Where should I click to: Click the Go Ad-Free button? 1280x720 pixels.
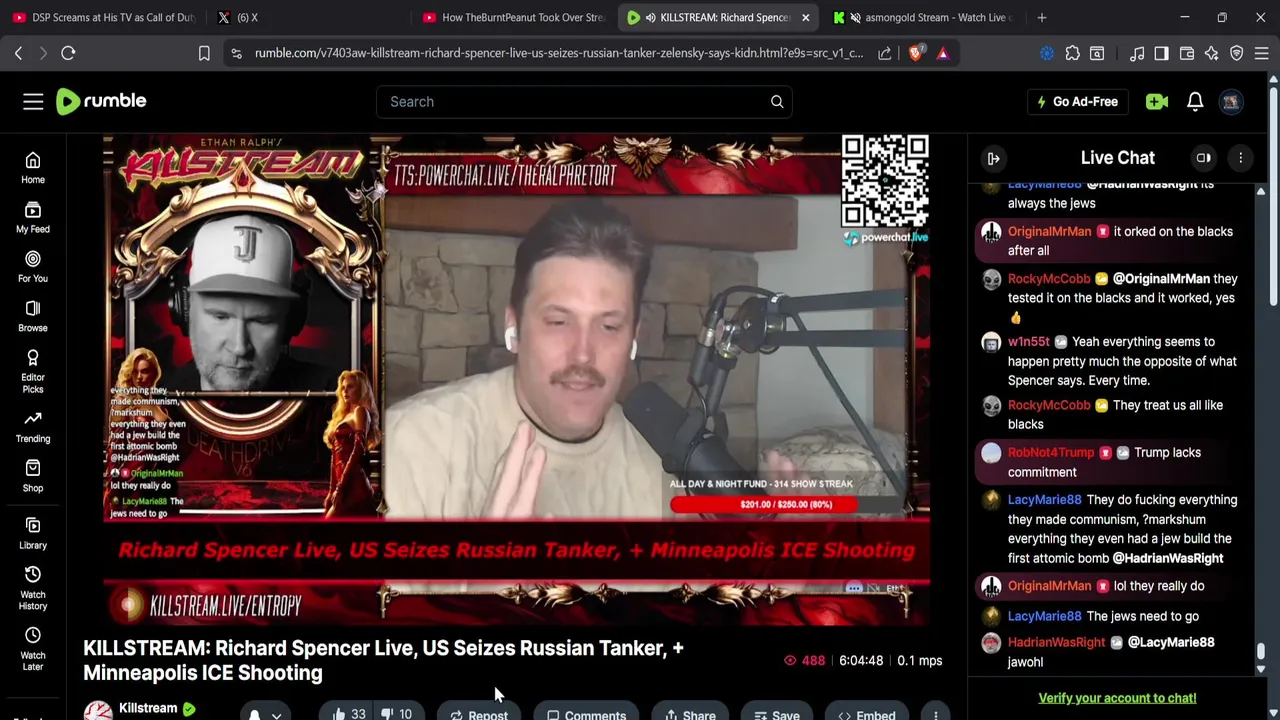pos(1077,101)
